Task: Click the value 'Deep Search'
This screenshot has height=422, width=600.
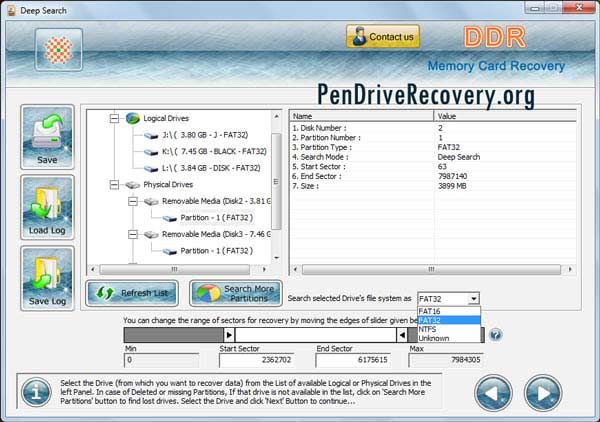Action: 459,157
